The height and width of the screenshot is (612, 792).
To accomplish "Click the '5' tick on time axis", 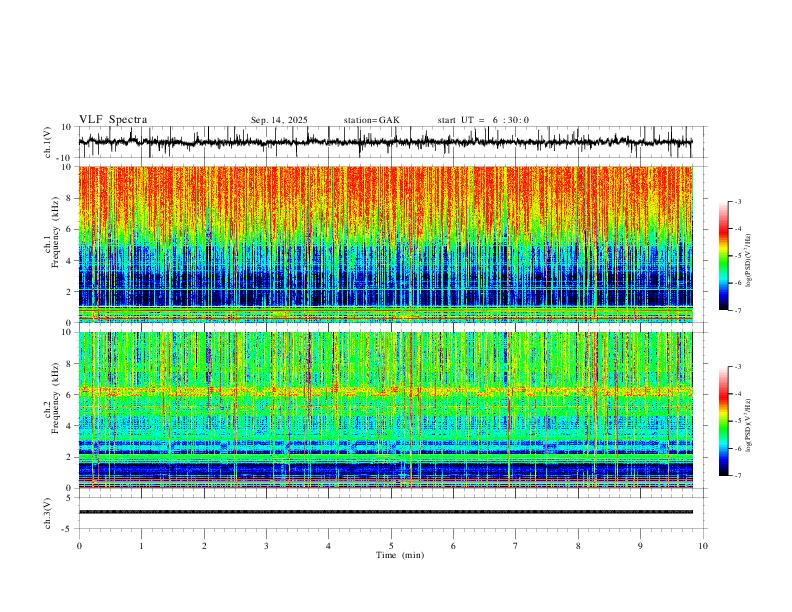I will click(391, 546).
